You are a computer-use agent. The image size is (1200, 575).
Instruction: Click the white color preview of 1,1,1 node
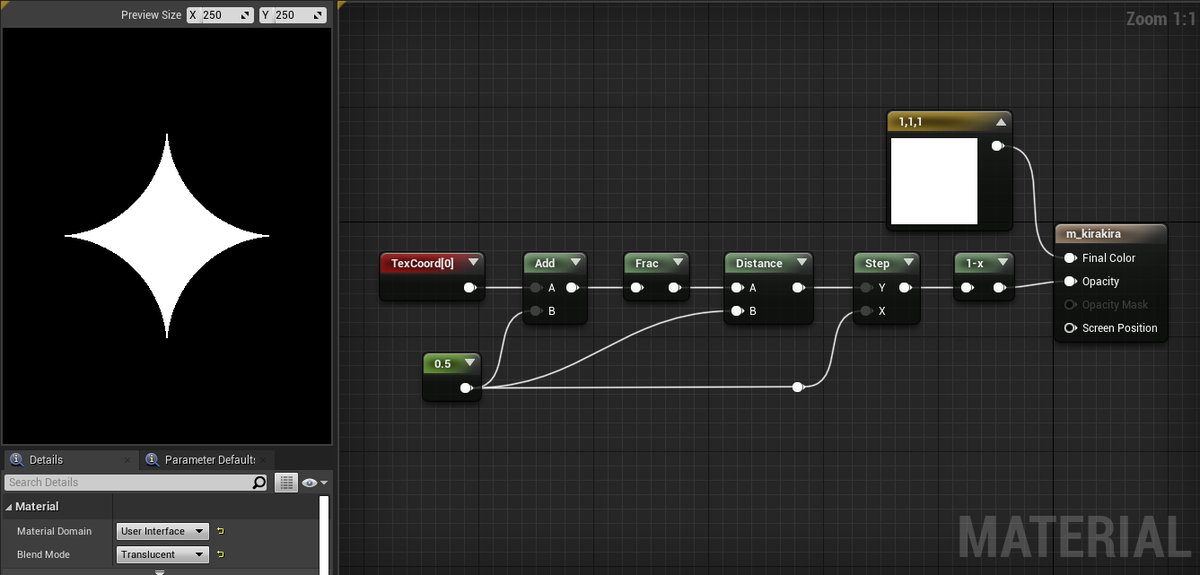(934, 181)
